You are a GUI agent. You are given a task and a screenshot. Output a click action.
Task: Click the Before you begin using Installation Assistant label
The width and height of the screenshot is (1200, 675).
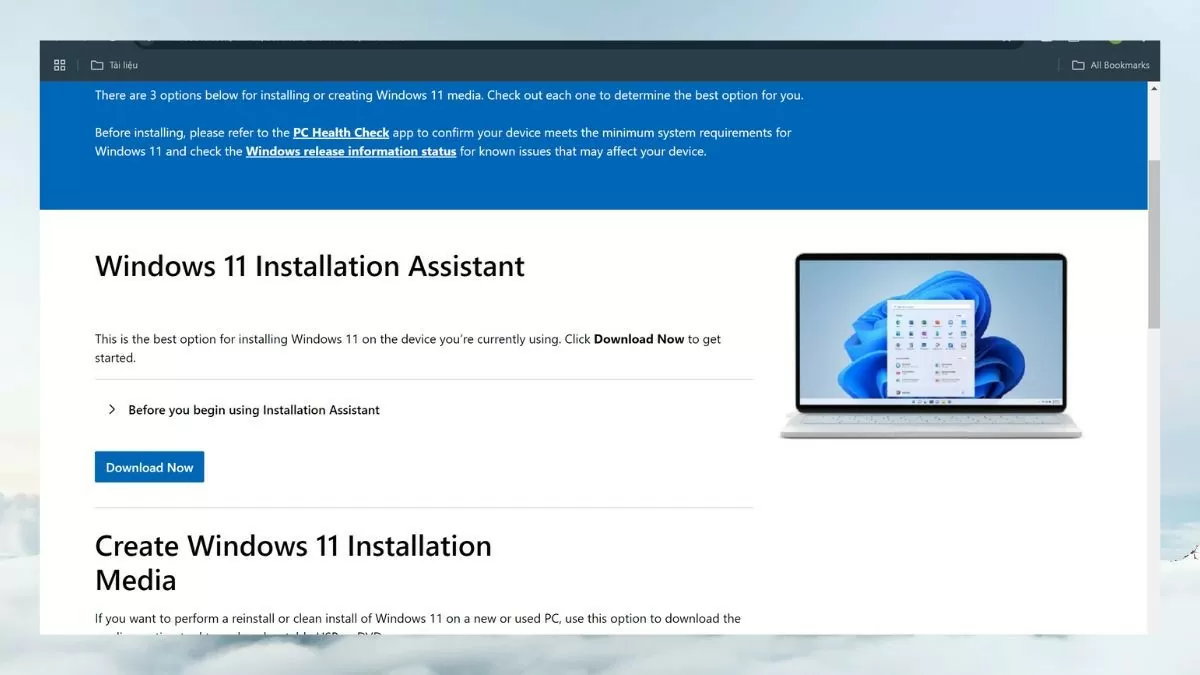pos(253,410)
